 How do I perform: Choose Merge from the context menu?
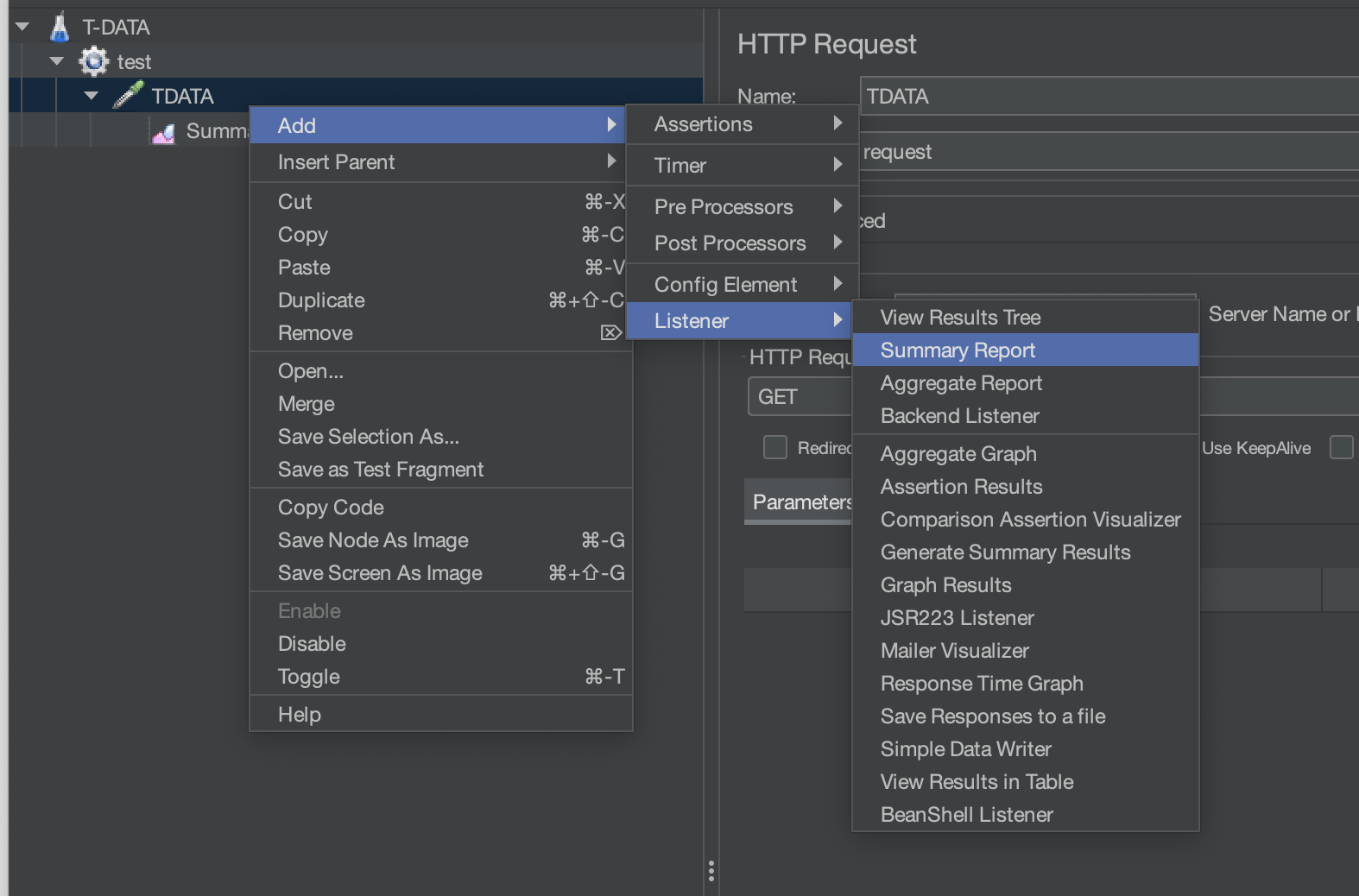tap(441, 404)
